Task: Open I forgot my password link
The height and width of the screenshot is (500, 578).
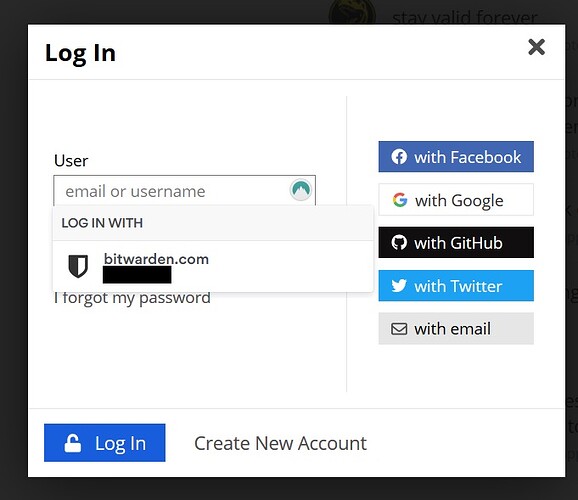Action: coord(132,299)
